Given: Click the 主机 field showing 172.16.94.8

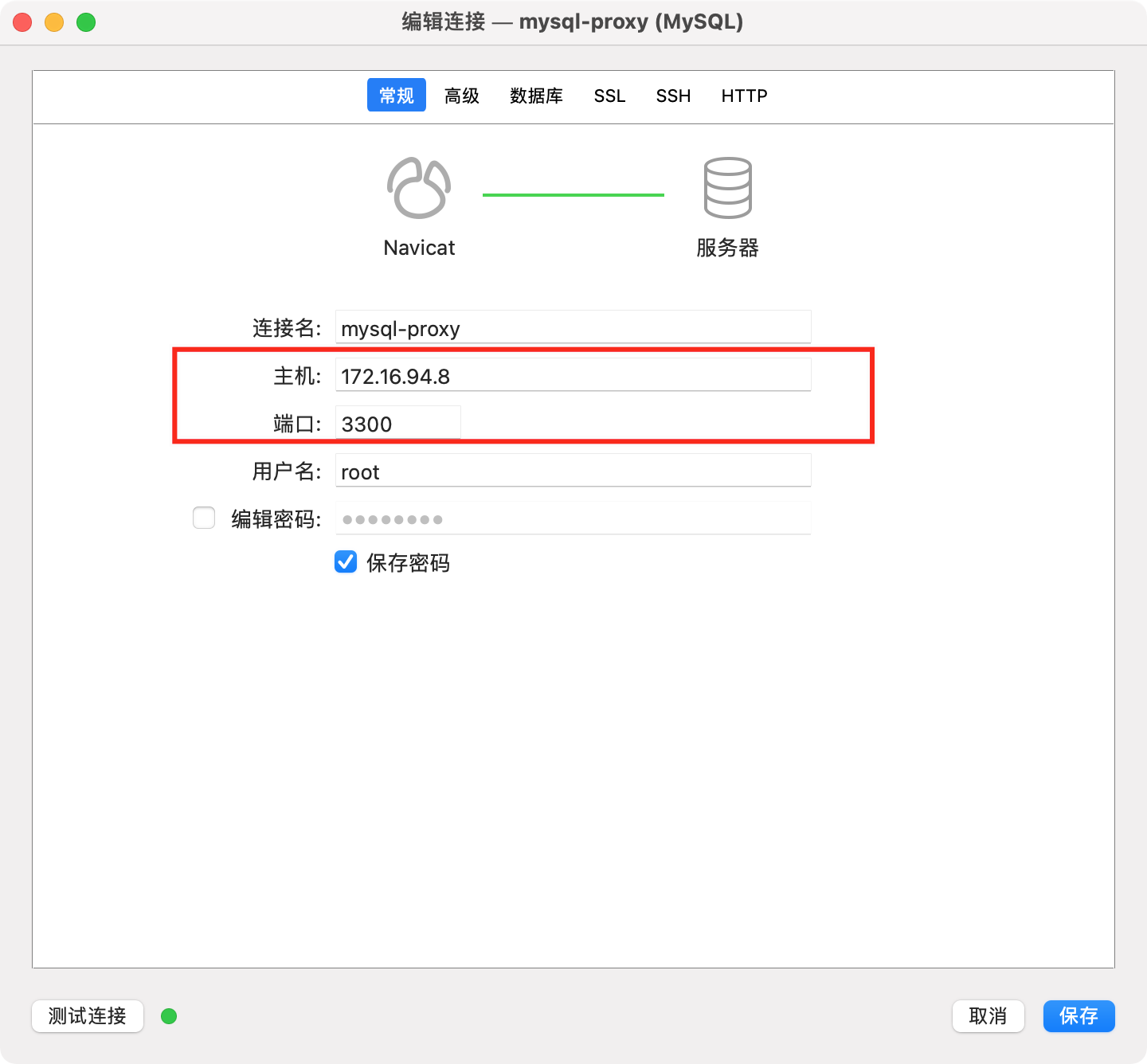Looking at the screenshot, I should (573, 375).
